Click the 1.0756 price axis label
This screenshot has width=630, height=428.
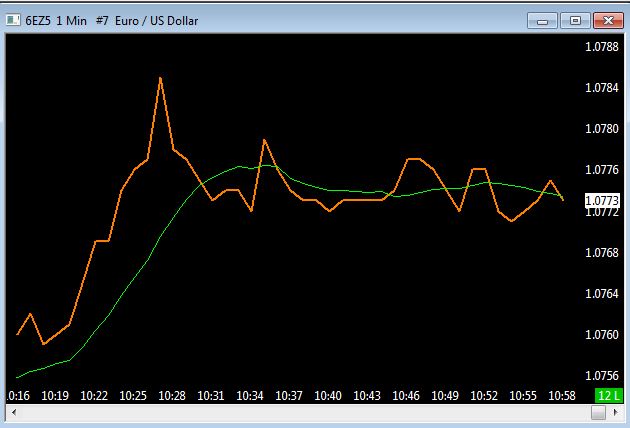(602, 376)
